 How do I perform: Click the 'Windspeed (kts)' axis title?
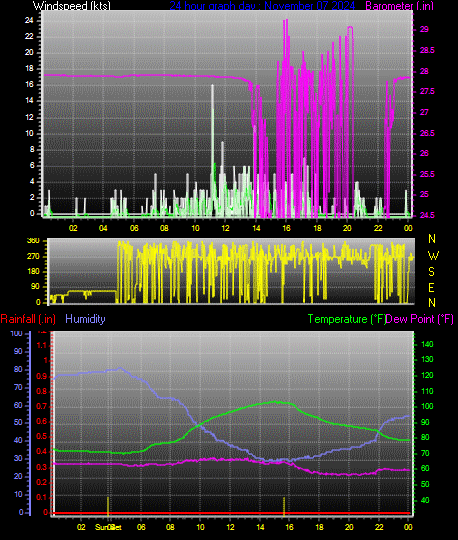tap(72, 6)
